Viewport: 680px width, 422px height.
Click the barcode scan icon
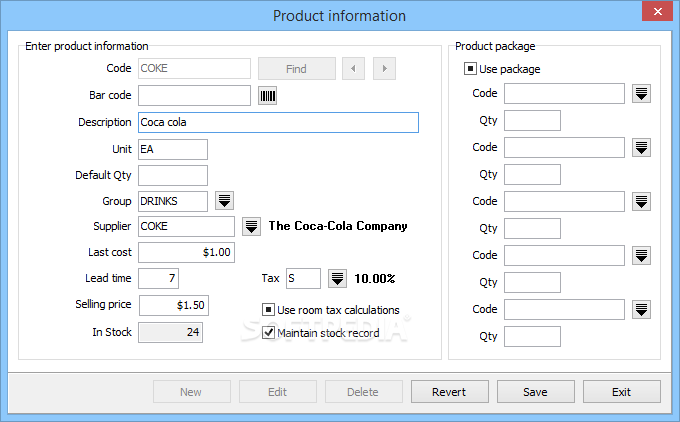[x=268, y=96]
